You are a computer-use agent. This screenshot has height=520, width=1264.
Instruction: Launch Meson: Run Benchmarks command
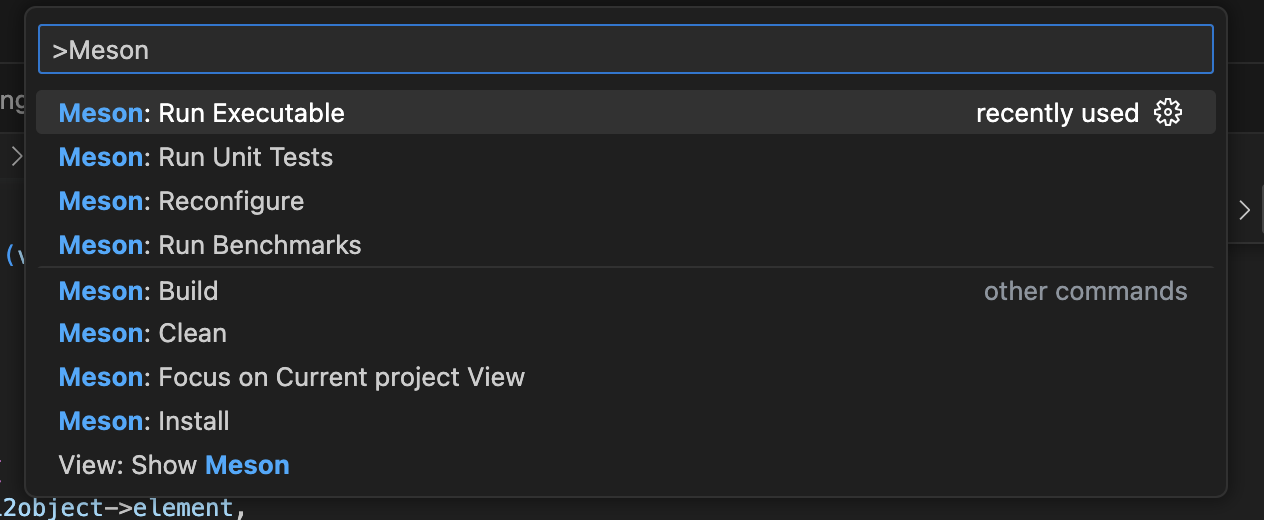pos(210,245)
